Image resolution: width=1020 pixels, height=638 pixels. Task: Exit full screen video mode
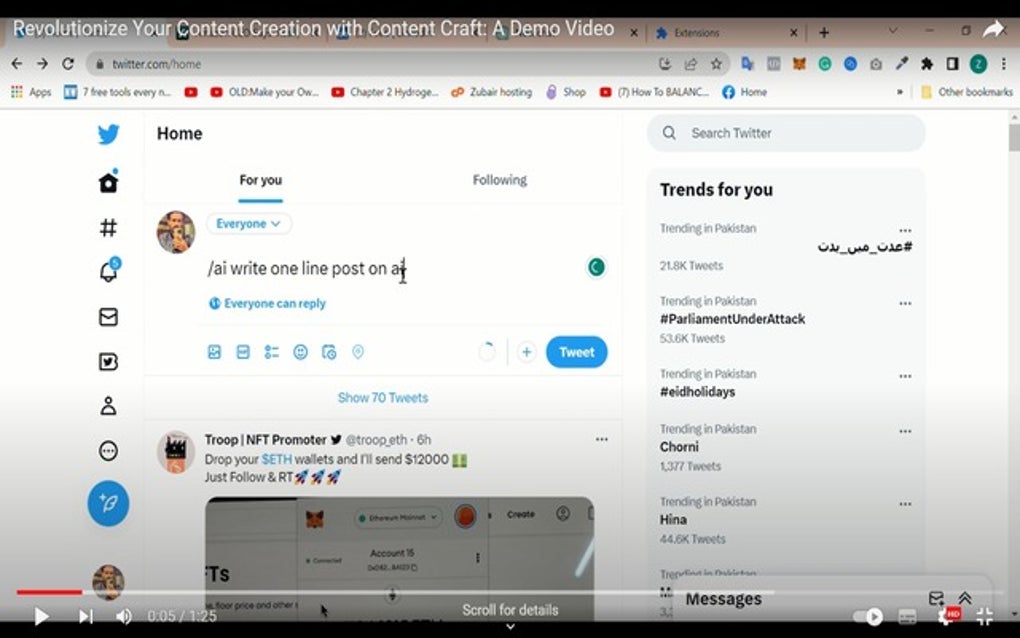[985, 616]
